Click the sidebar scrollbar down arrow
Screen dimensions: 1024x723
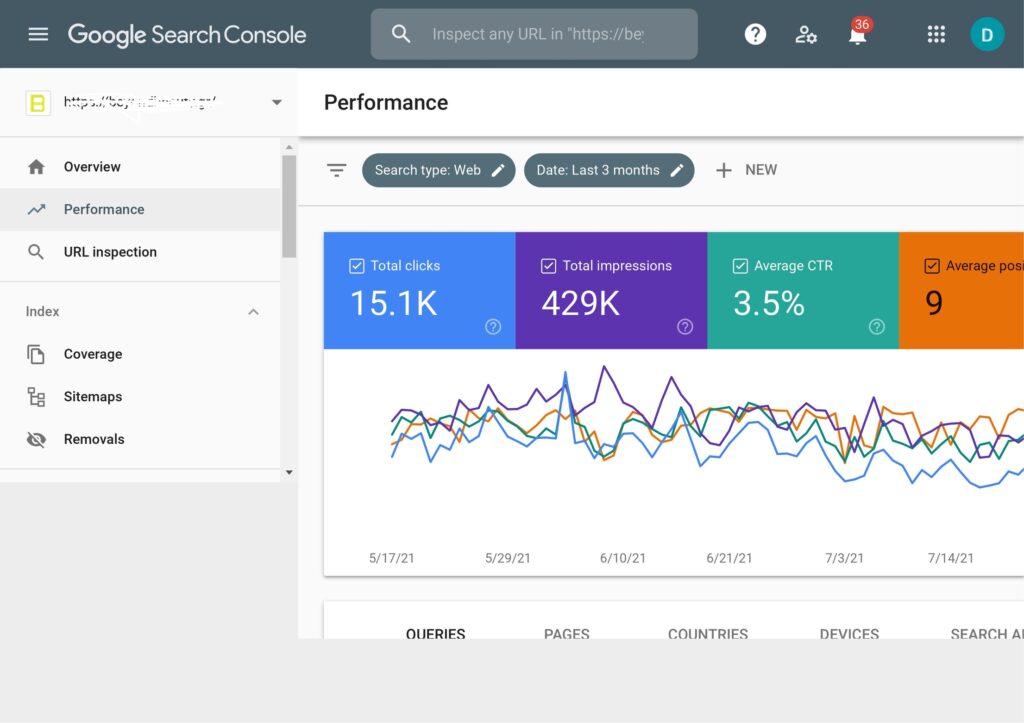(x=289, y=472)
